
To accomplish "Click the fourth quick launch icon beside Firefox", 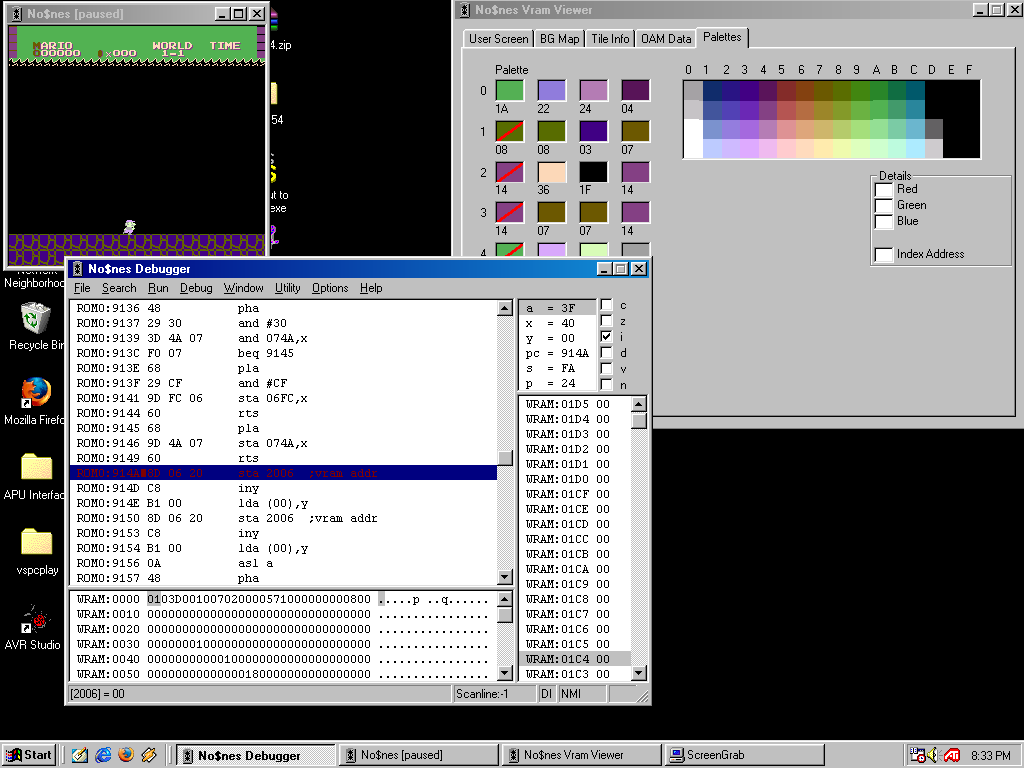I will coord(149,755).
